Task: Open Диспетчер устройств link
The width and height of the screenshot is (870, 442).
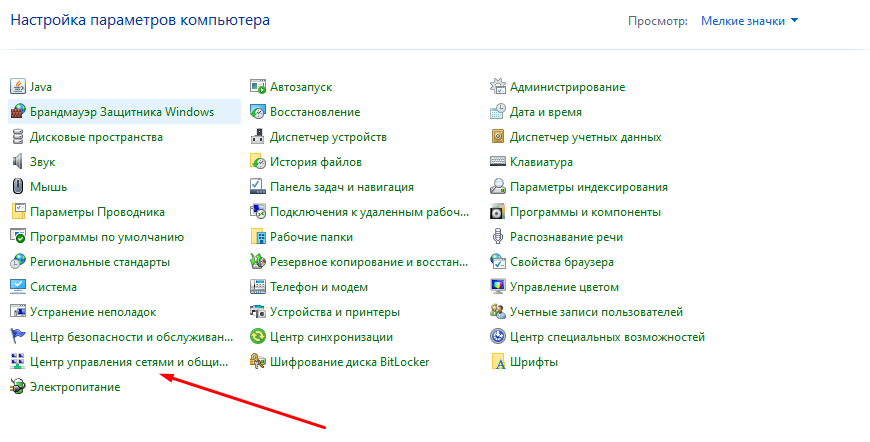Action: click(x=328, y=137)
